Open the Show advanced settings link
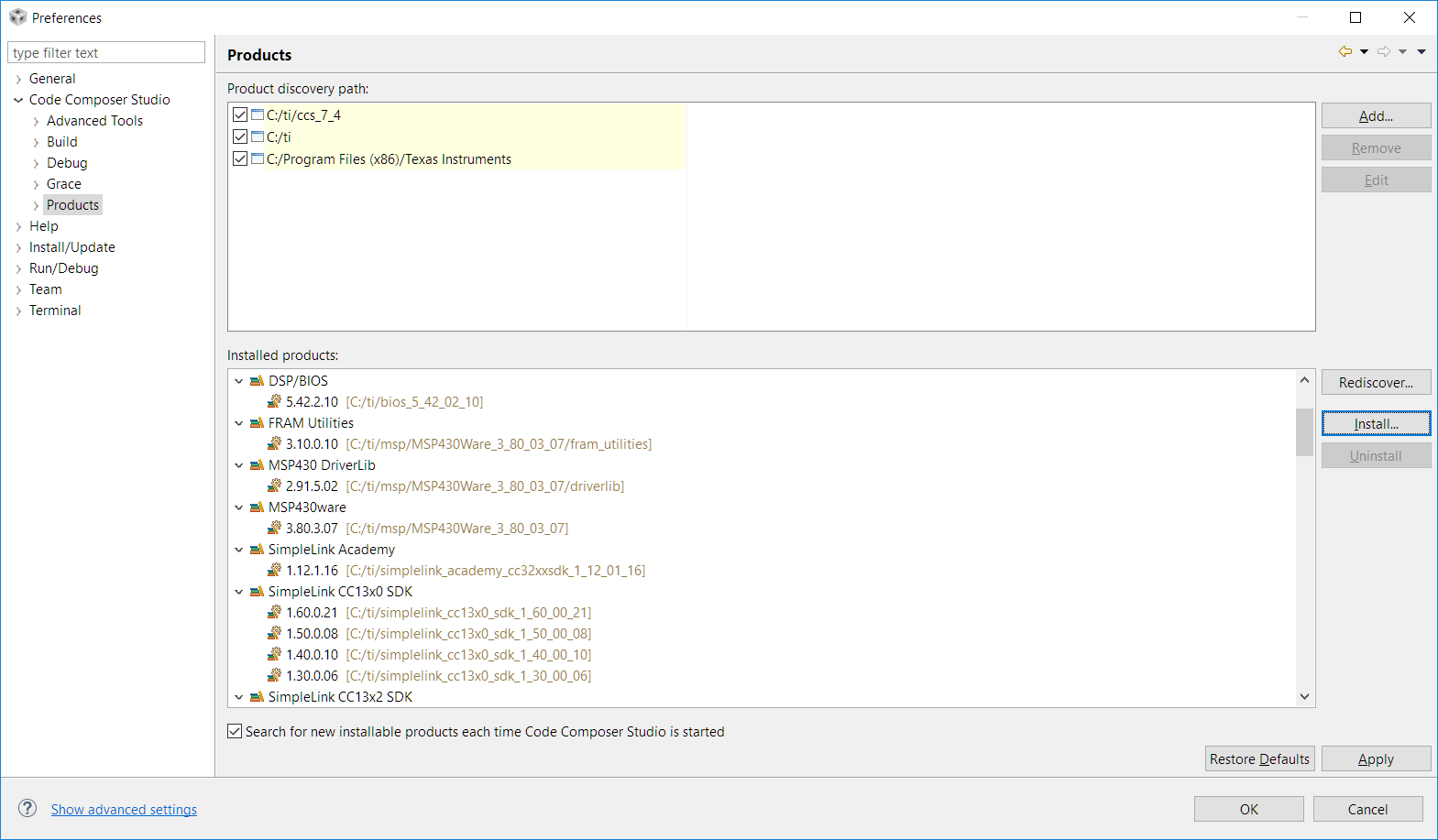The width and height of the screenshot is (1438, 840). click(x=124, y=810)
